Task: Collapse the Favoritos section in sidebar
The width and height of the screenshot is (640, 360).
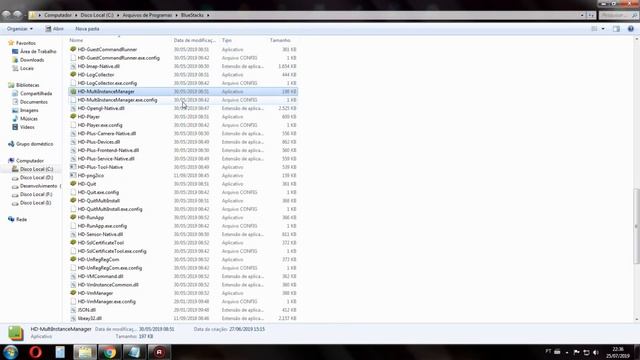Action: [26, 43]
